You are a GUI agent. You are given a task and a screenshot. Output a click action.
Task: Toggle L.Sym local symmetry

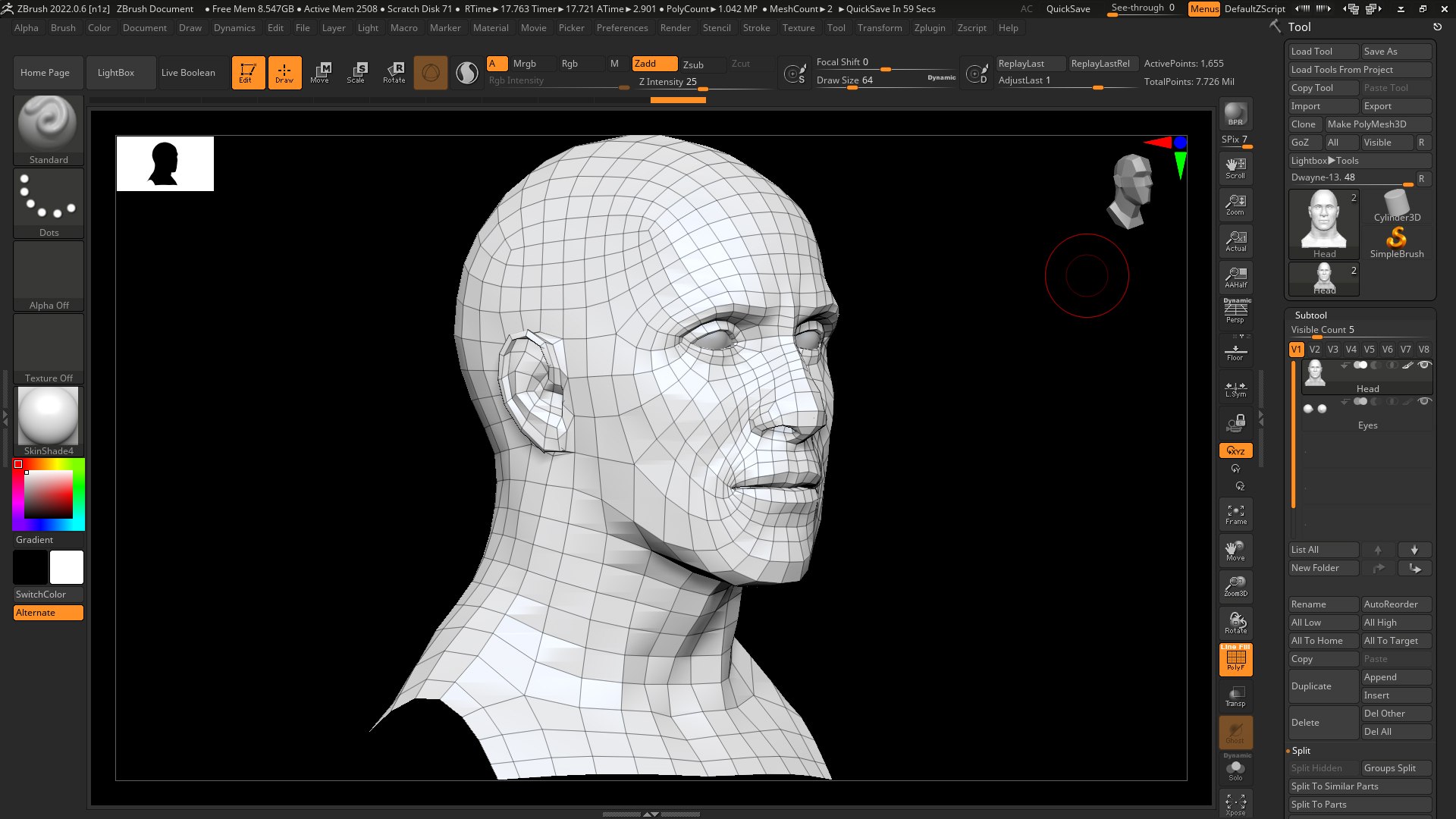(1235, 390)
